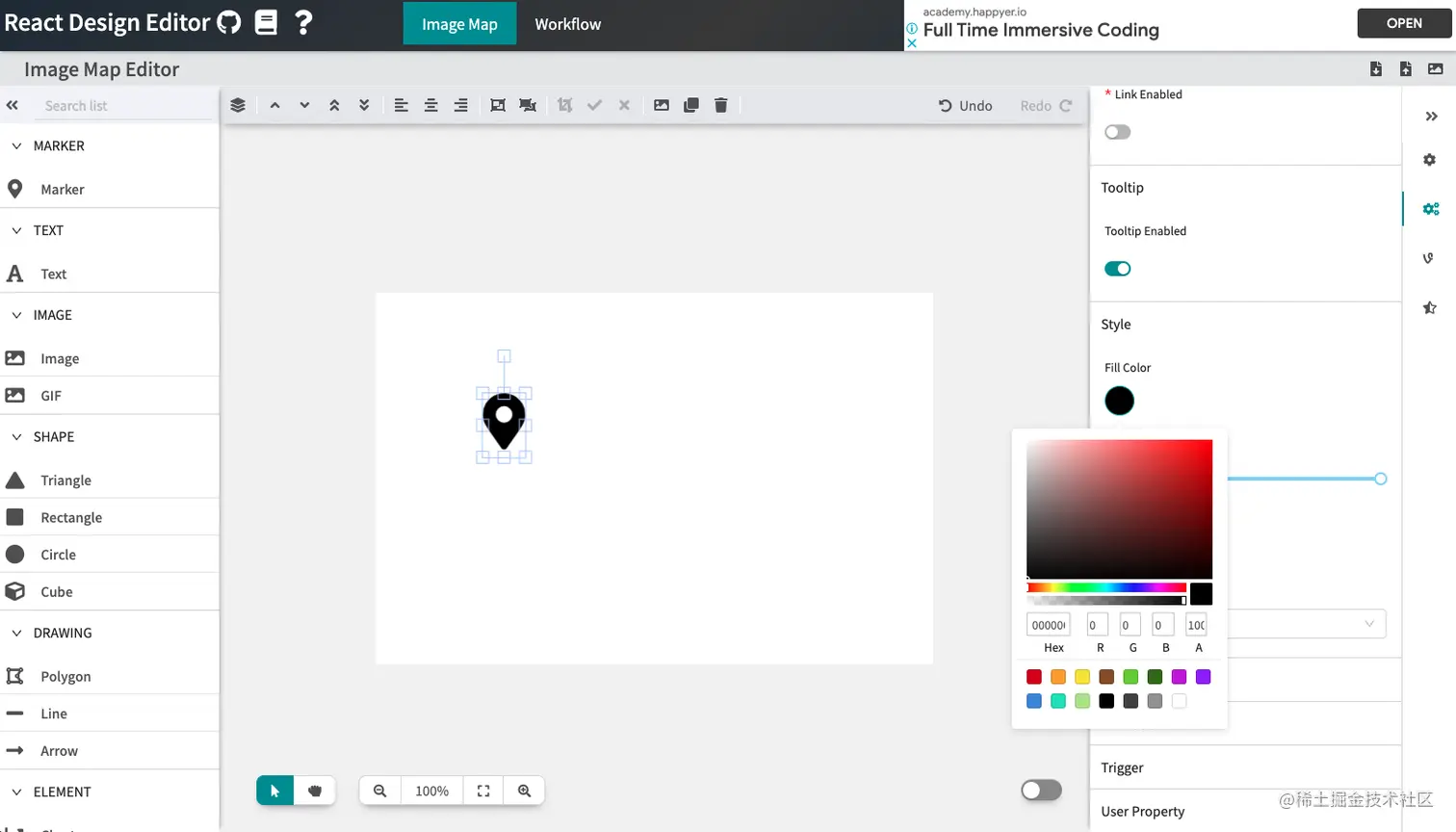Click the zoom out magnifier button
The image size is (1456, 832).
[x=380, y=791]
